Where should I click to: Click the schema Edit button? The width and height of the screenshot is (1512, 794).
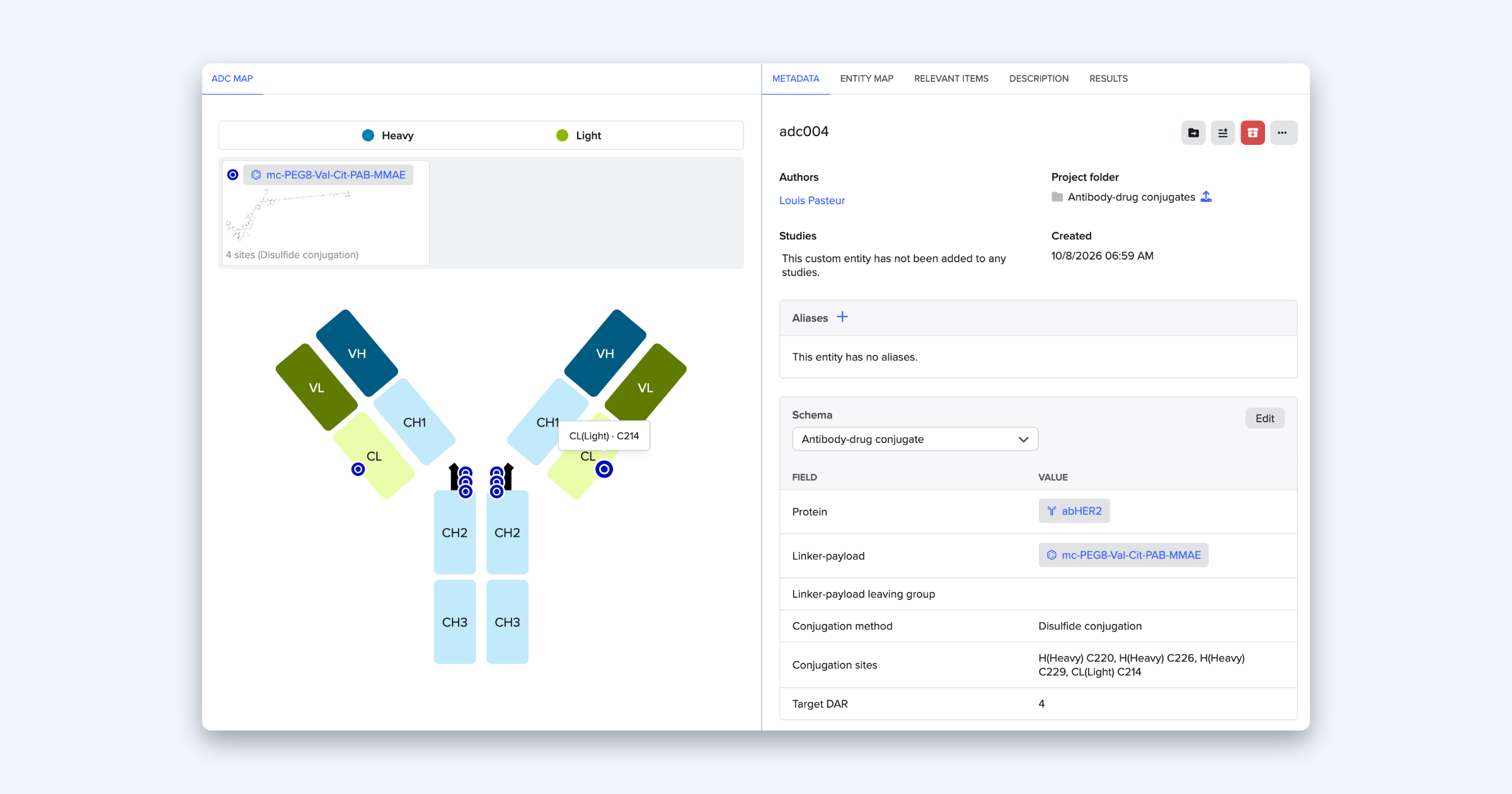(x=1264, y=418)
